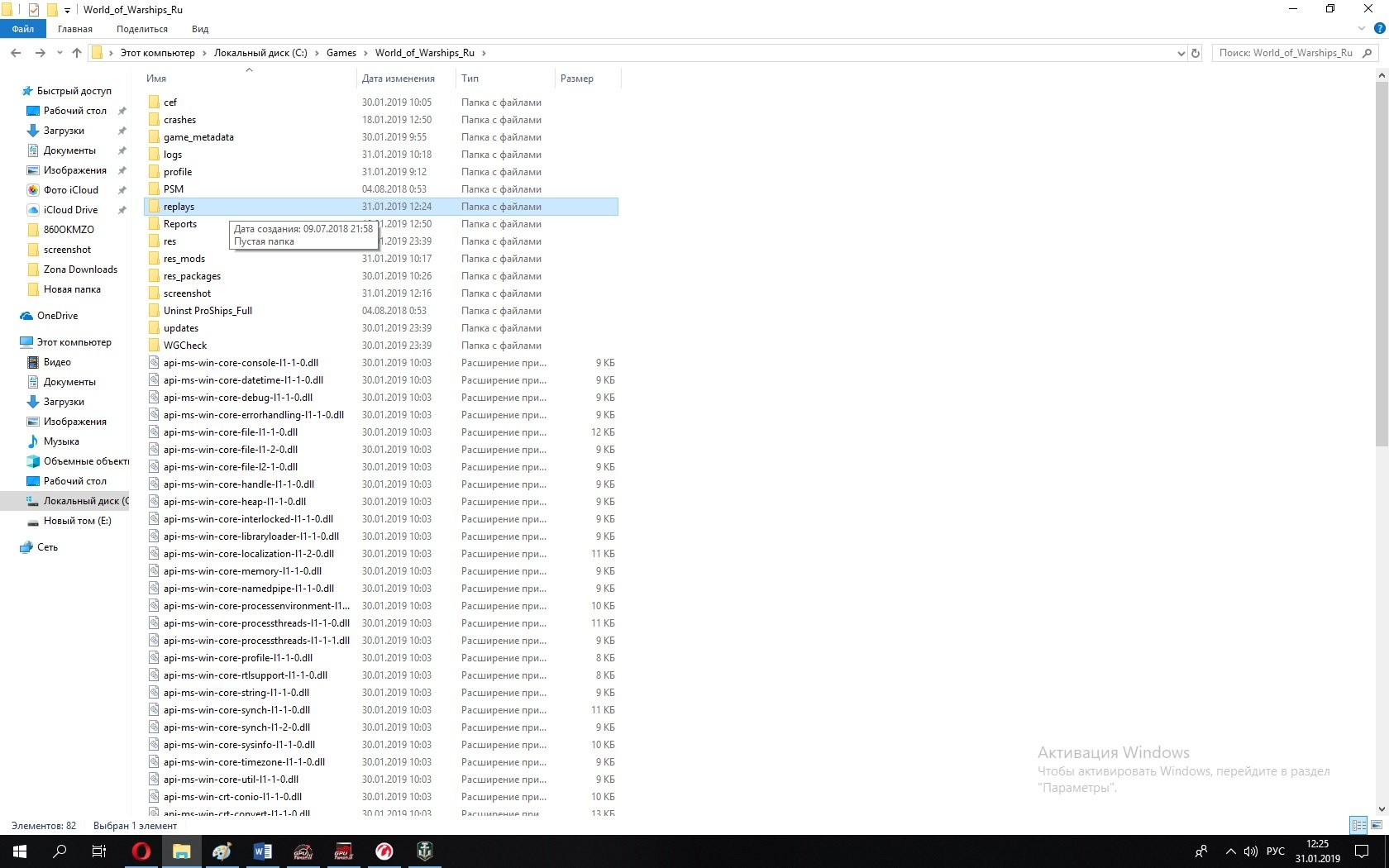Screen dimensions: 1389x868
Task: Select the crashes folder icon
Action: [154, 120]
